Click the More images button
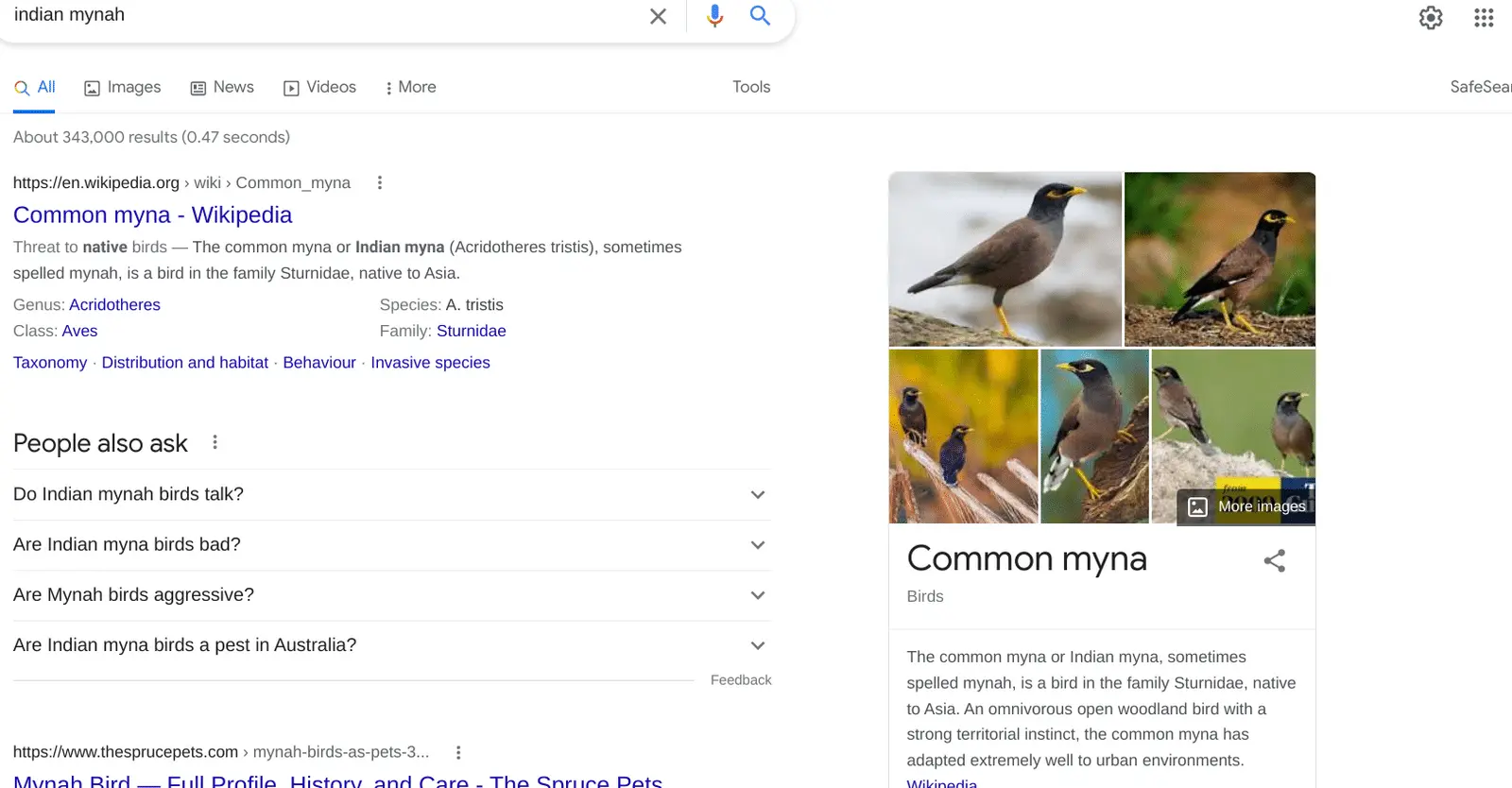 click(1247, 506)
